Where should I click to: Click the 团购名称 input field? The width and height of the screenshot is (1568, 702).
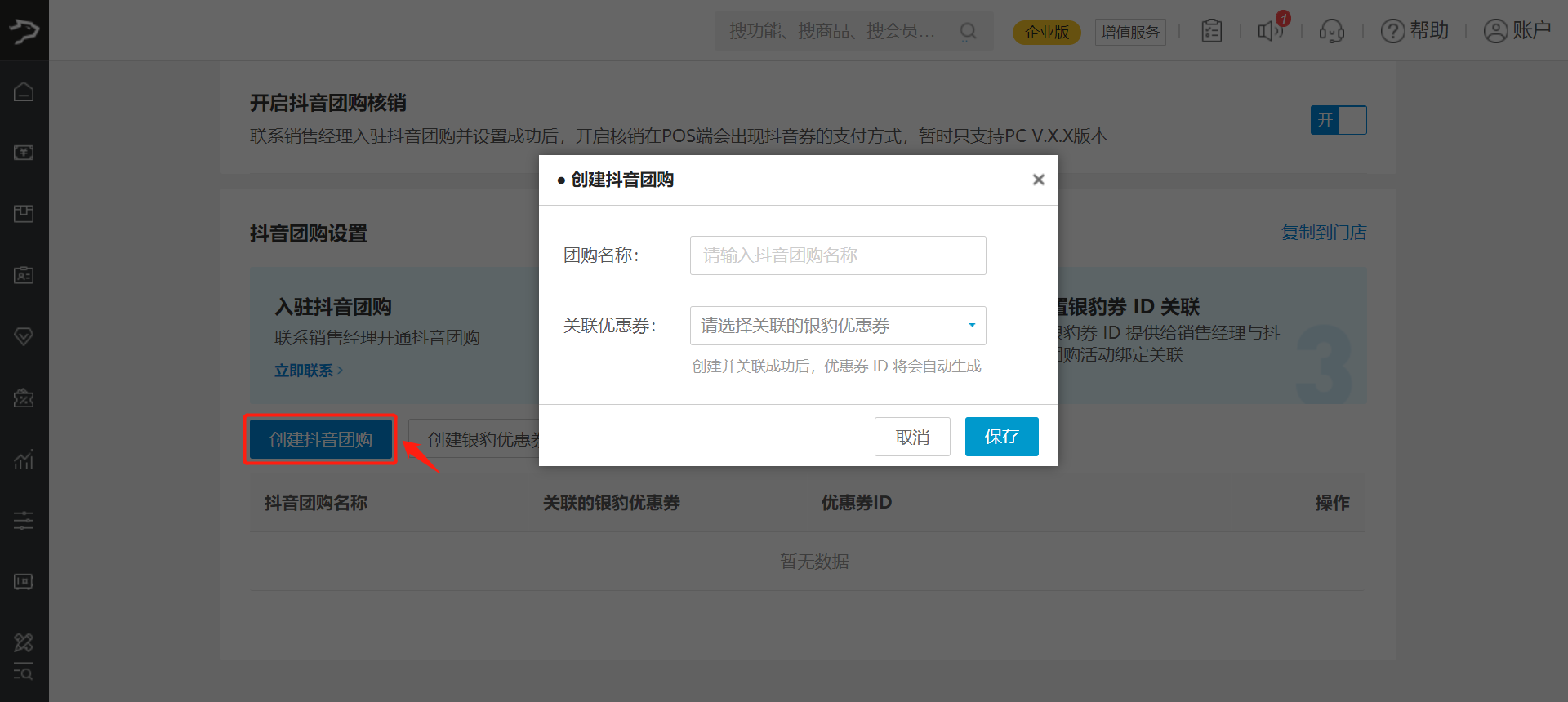tap(838, 255)
